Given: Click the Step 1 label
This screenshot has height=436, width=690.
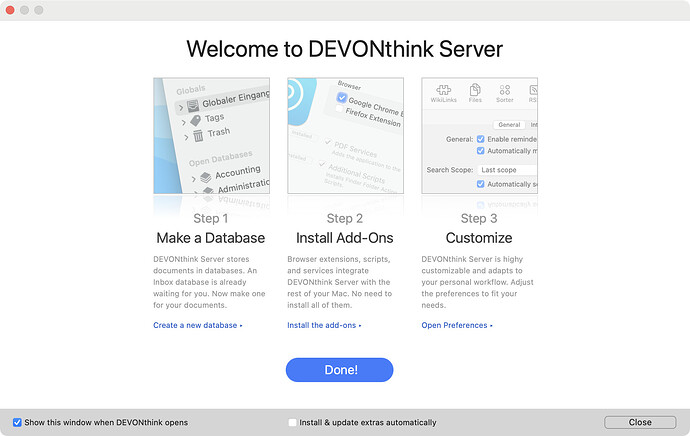Looking at the screenshot, I should coord(211,218).
